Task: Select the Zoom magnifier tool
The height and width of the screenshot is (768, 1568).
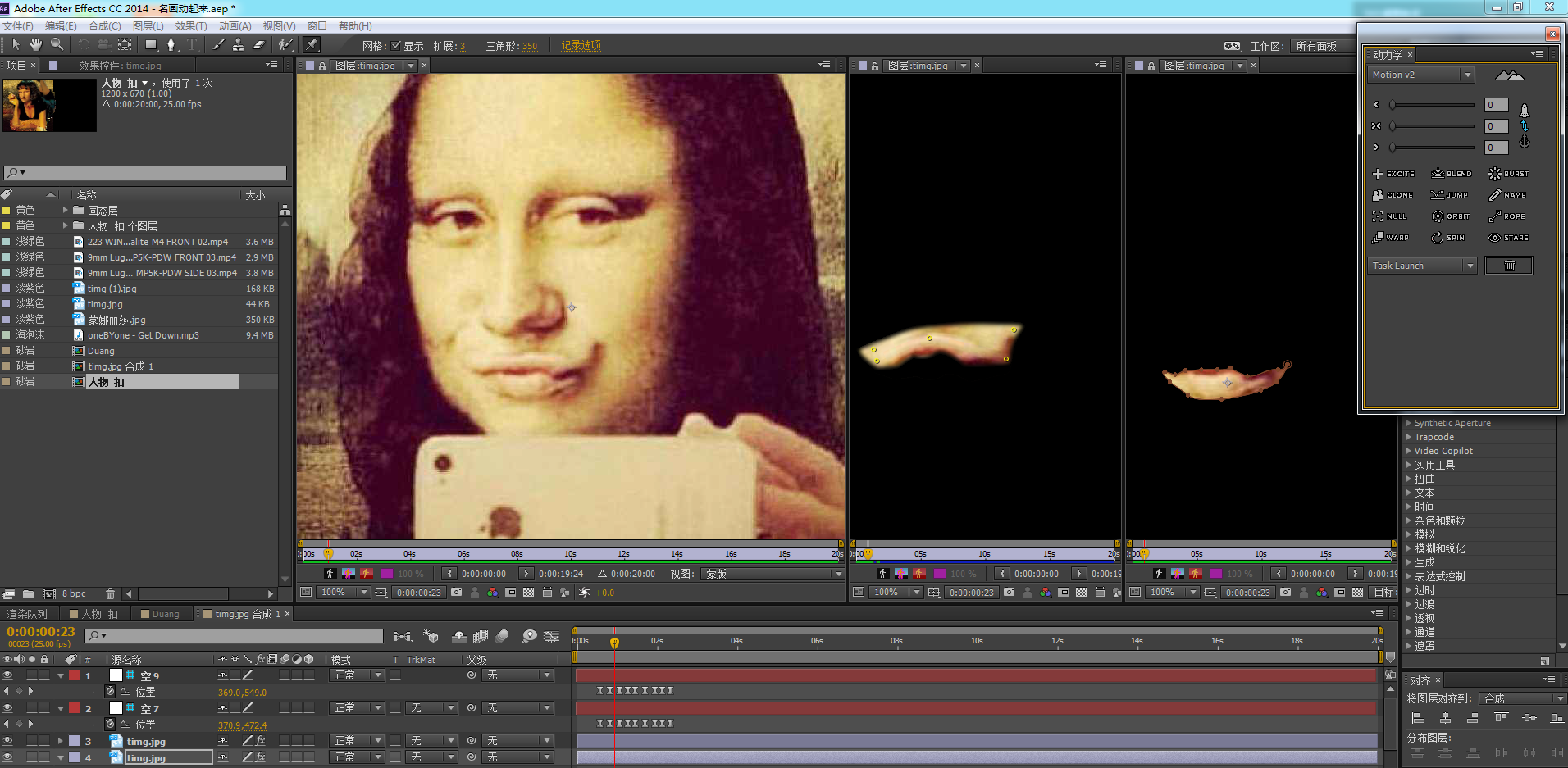Action: [57, 45]
